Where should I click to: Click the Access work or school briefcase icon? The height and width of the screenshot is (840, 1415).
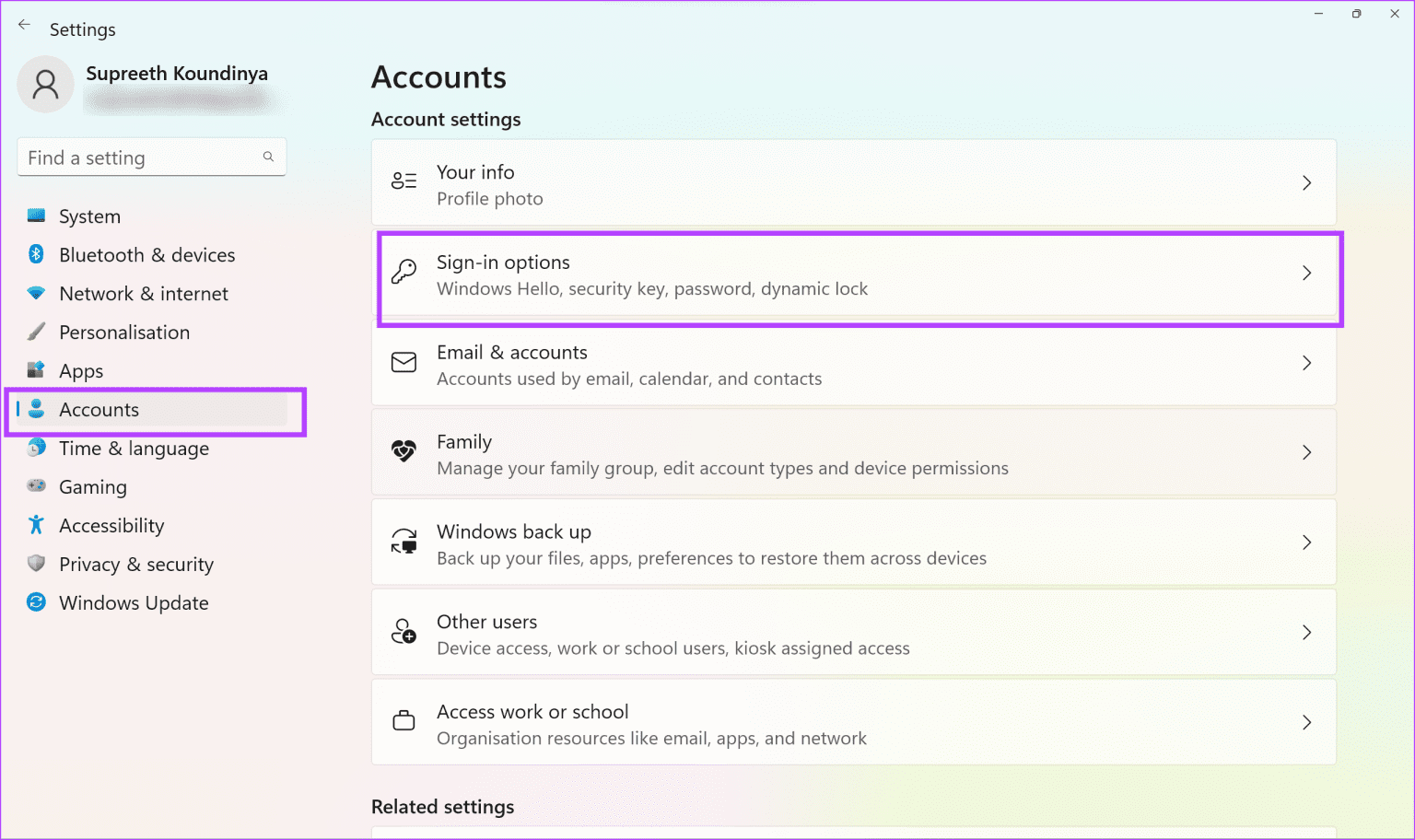pos(403,721)
